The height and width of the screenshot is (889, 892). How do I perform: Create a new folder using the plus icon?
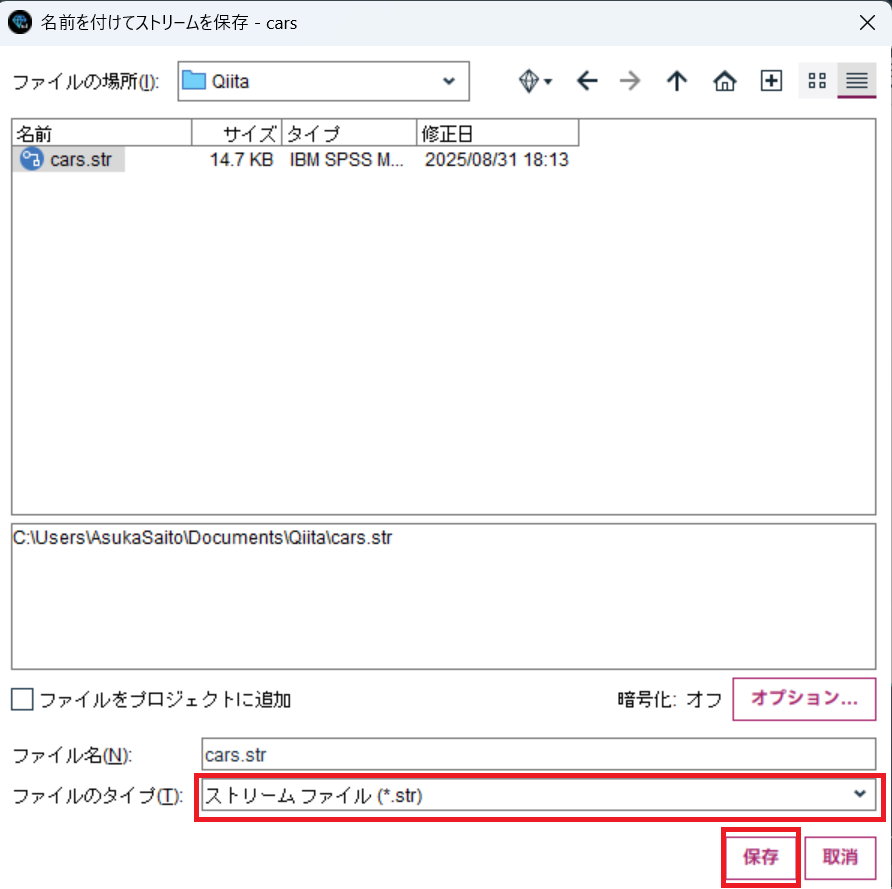click(x=770, y=81)
